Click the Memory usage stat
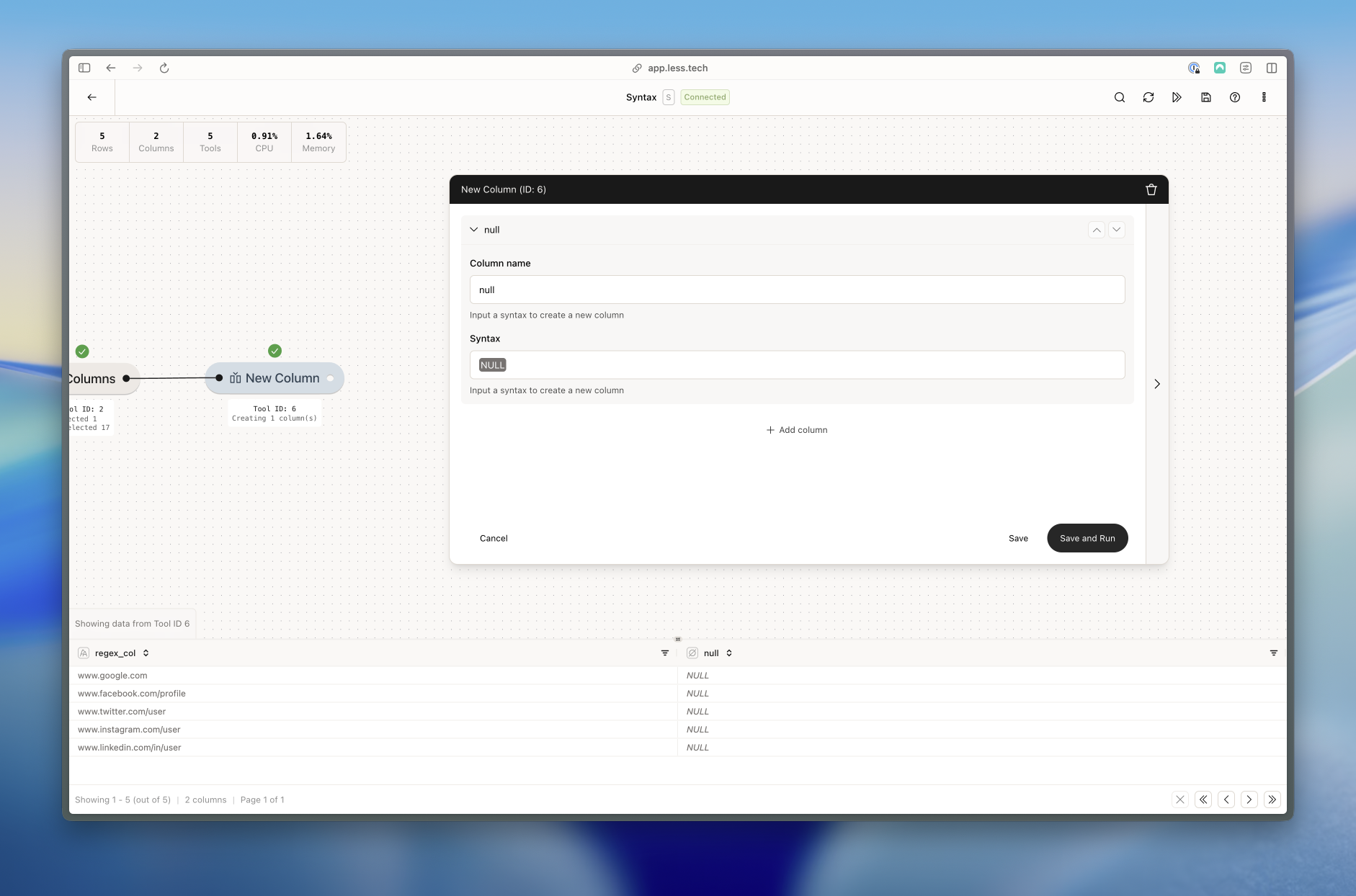1356x896 pixels. [x=318, y=142]
